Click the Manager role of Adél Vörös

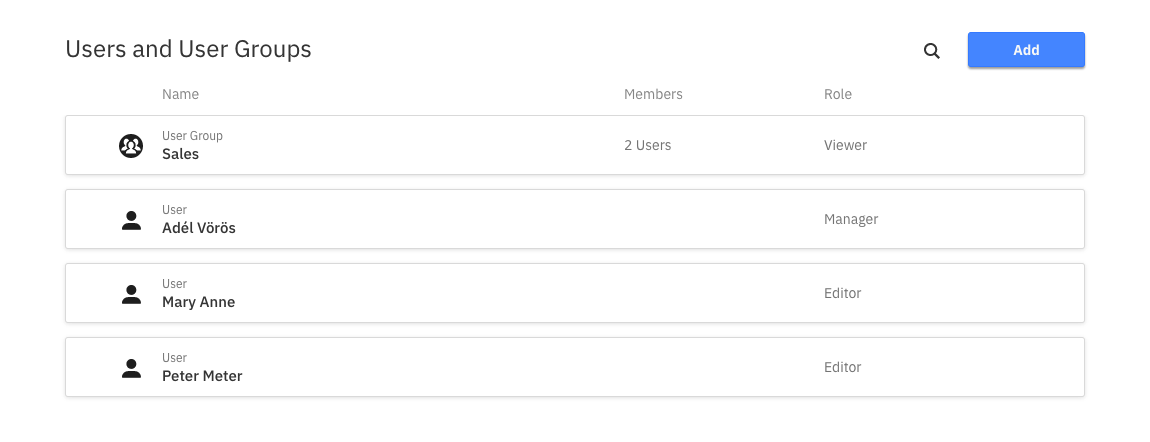point(850,219)
